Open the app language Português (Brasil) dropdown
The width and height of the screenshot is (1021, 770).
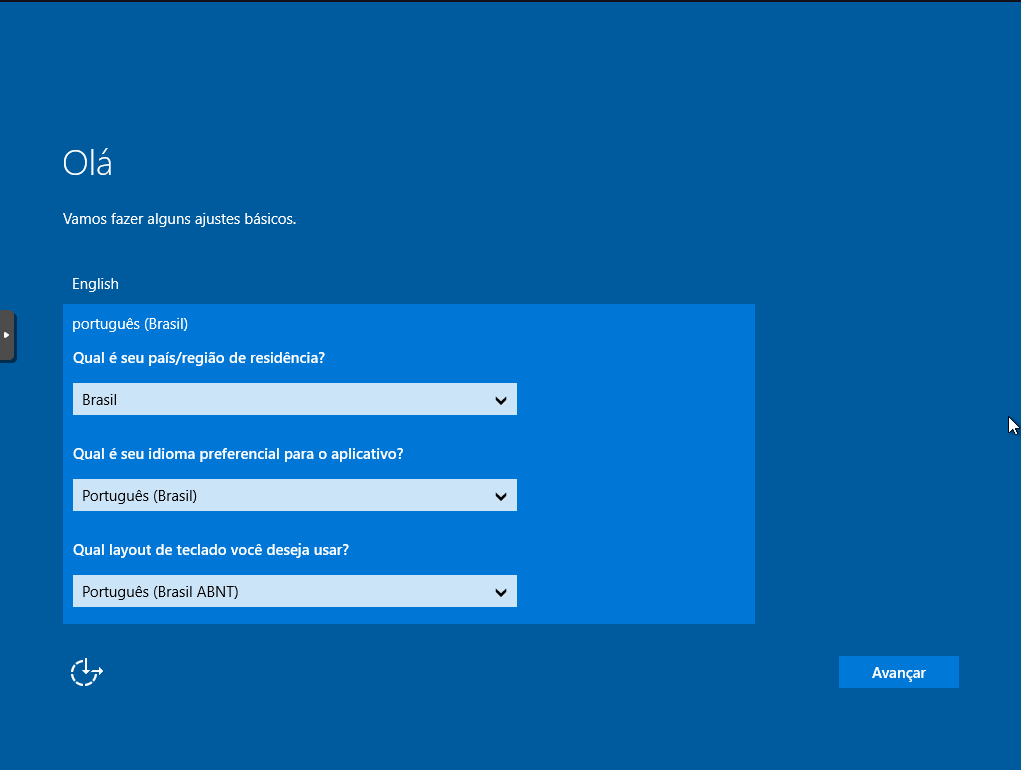click(x=295, y=495)
